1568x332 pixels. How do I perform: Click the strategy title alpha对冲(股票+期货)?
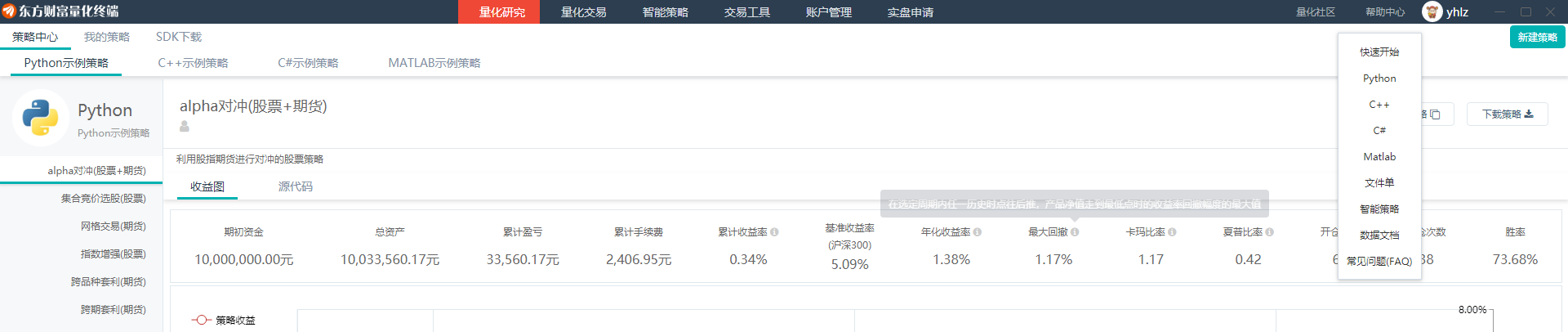[x=253, y=106]
